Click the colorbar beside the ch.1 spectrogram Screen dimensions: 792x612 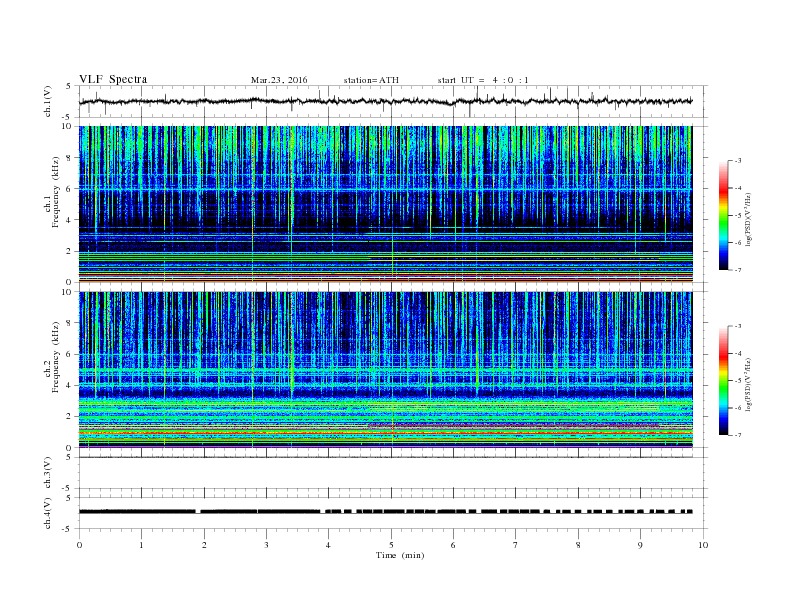coord(724,215)
